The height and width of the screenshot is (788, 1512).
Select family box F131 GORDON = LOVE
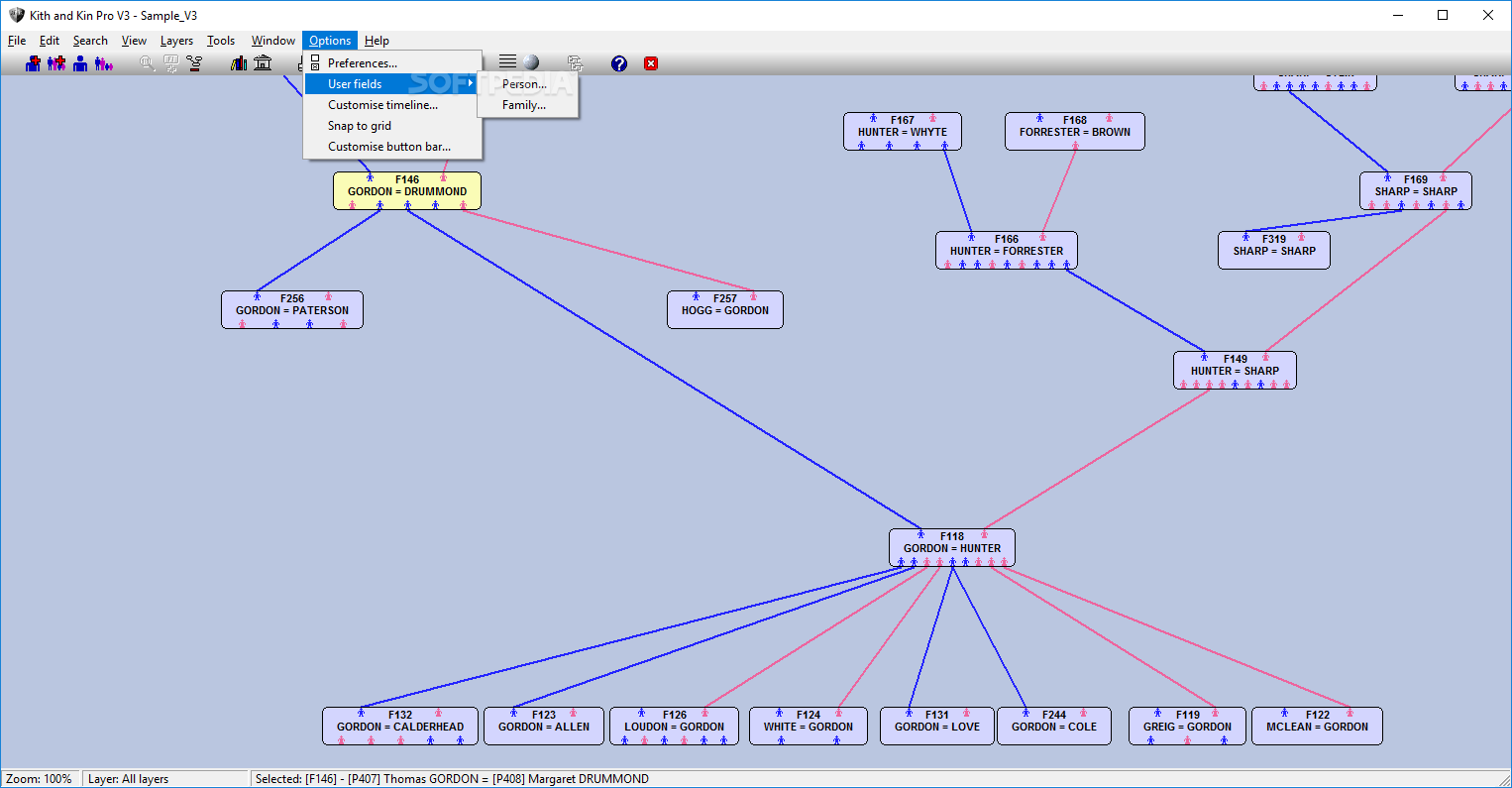[x=937, y=727]
